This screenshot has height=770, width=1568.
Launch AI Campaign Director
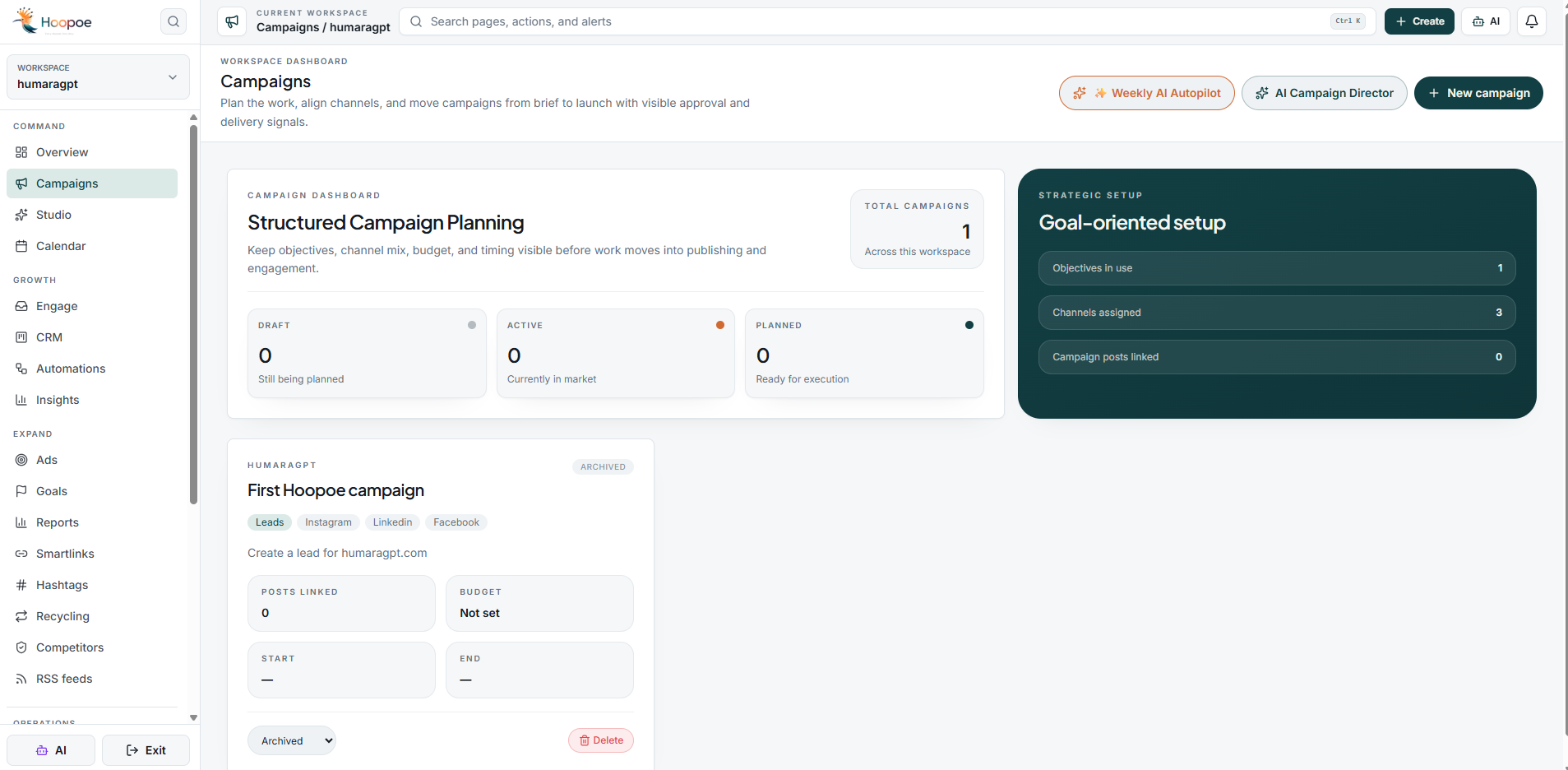pyautogui.click(x=1325, y=93)
